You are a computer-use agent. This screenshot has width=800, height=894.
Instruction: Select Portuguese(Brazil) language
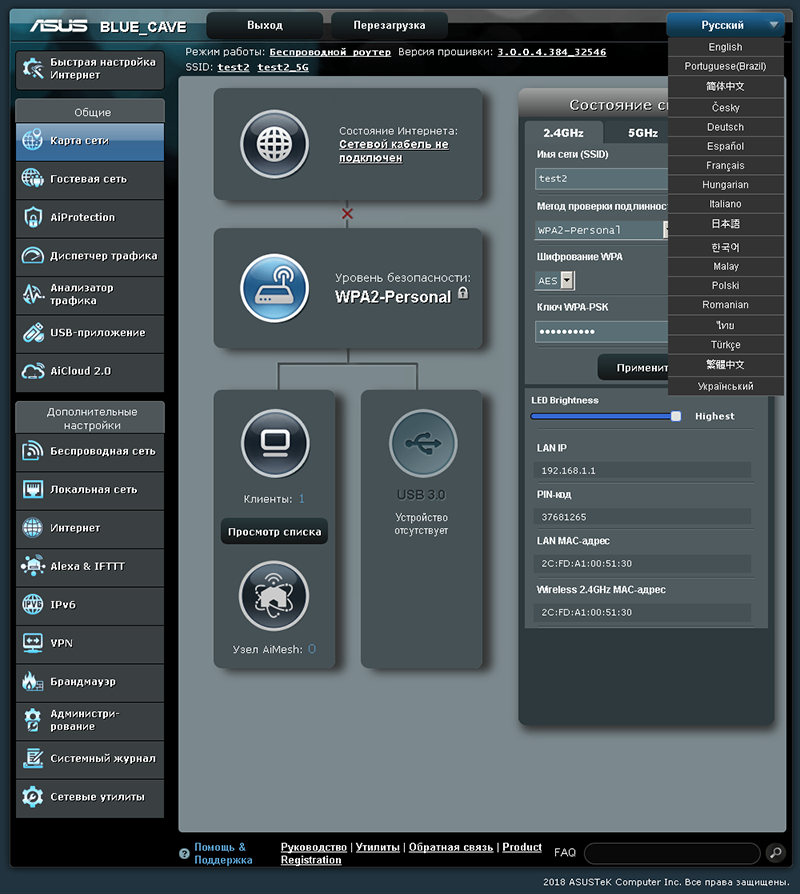pyautogui.click(x=725, y=66)
